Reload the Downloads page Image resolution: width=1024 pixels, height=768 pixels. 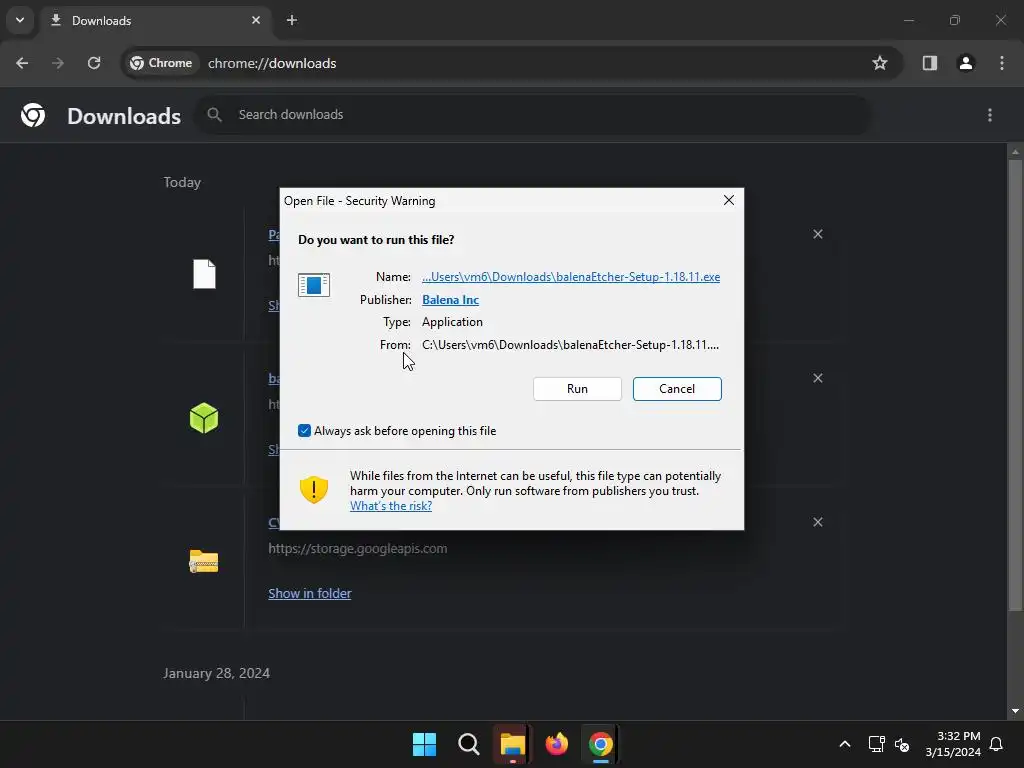point(94,63)
